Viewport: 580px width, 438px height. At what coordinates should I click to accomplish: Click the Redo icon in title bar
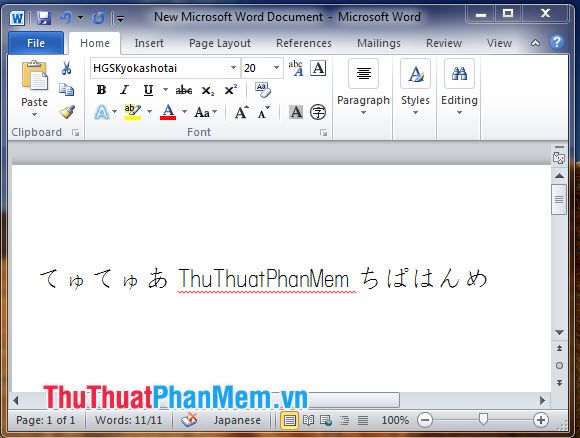pos(98,17)
